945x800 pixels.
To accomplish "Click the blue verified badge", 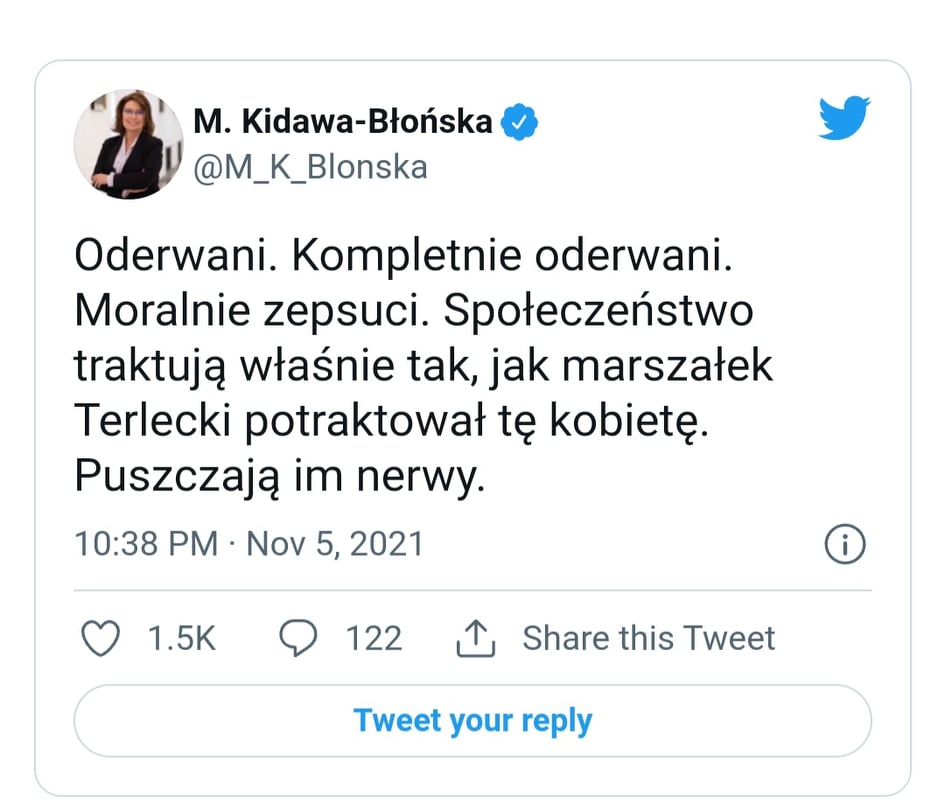I will tap(519, 122).
